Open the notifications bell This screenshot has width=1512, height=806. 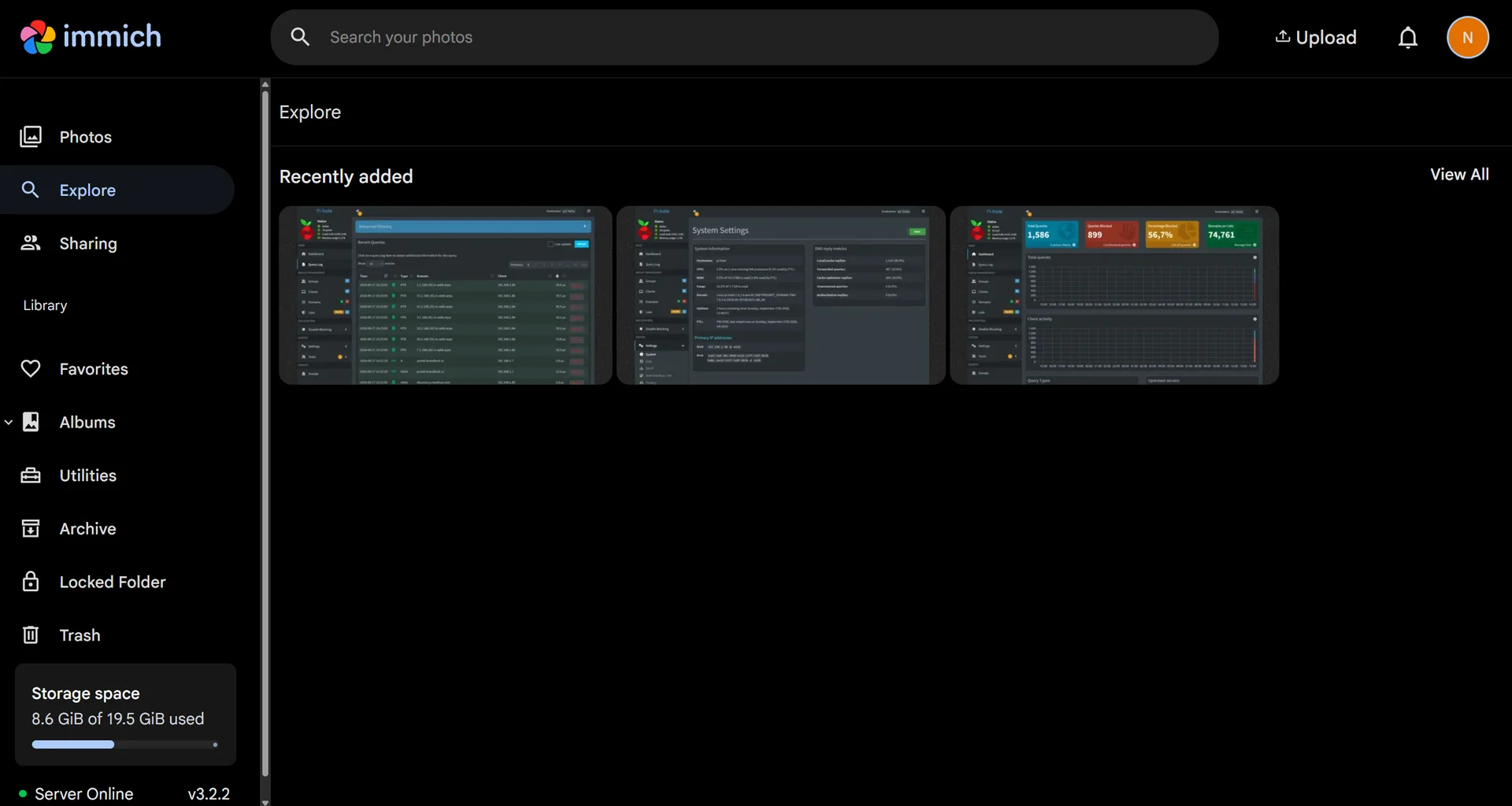pyautogui.click(x=1408, y=37)
